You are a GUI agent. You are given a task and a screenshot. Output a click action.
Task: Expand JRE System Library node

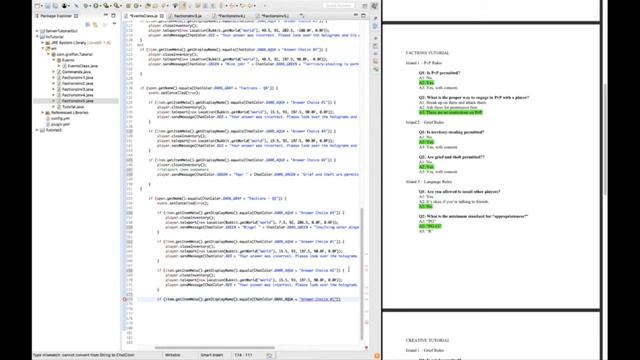[x=42, y=42]
